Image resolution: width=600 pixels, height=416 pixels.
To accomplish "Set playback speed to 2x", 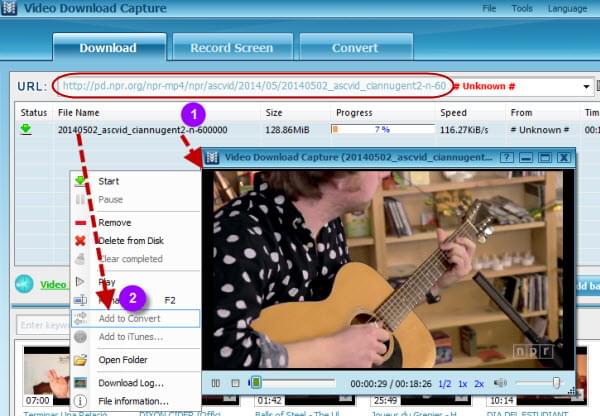I will 479,384.
